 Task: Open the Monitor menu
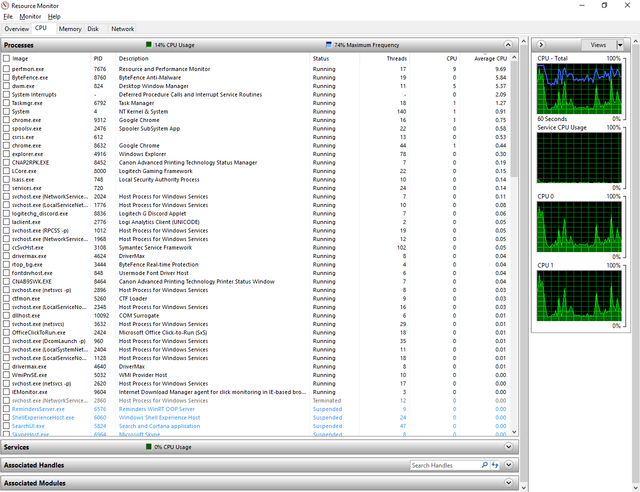30,17
